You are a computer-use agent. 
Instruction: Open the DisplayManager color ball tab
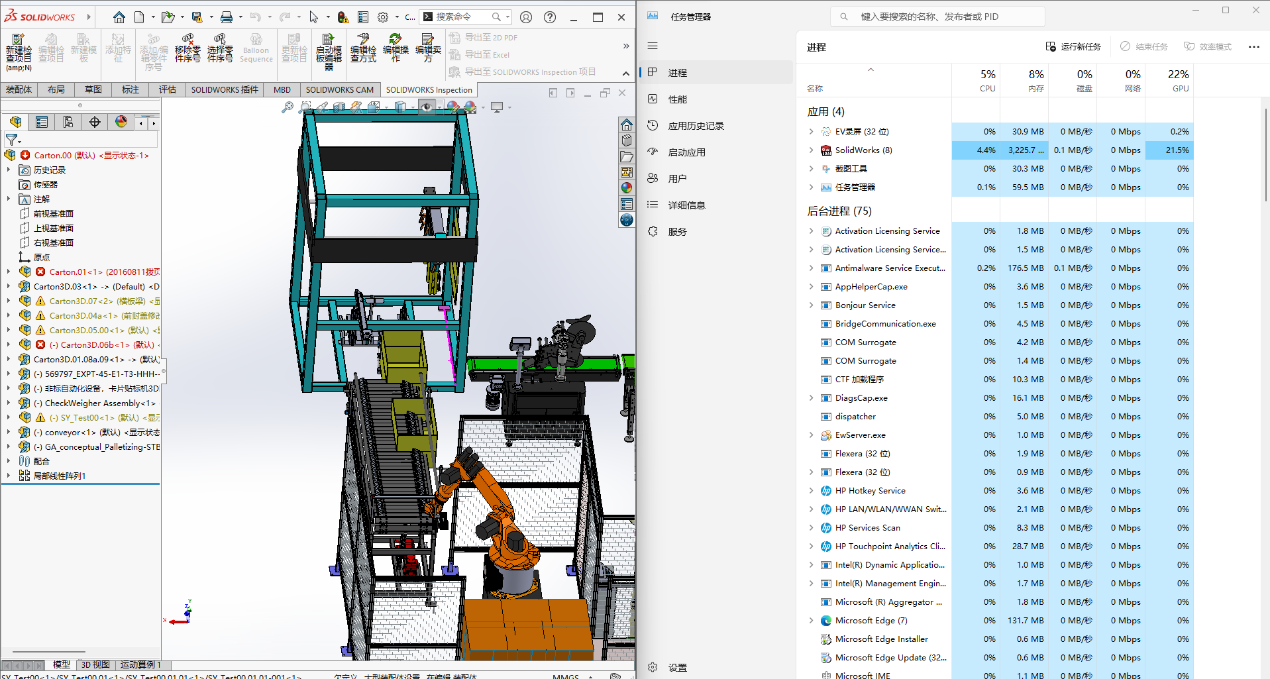pos(121,122)
